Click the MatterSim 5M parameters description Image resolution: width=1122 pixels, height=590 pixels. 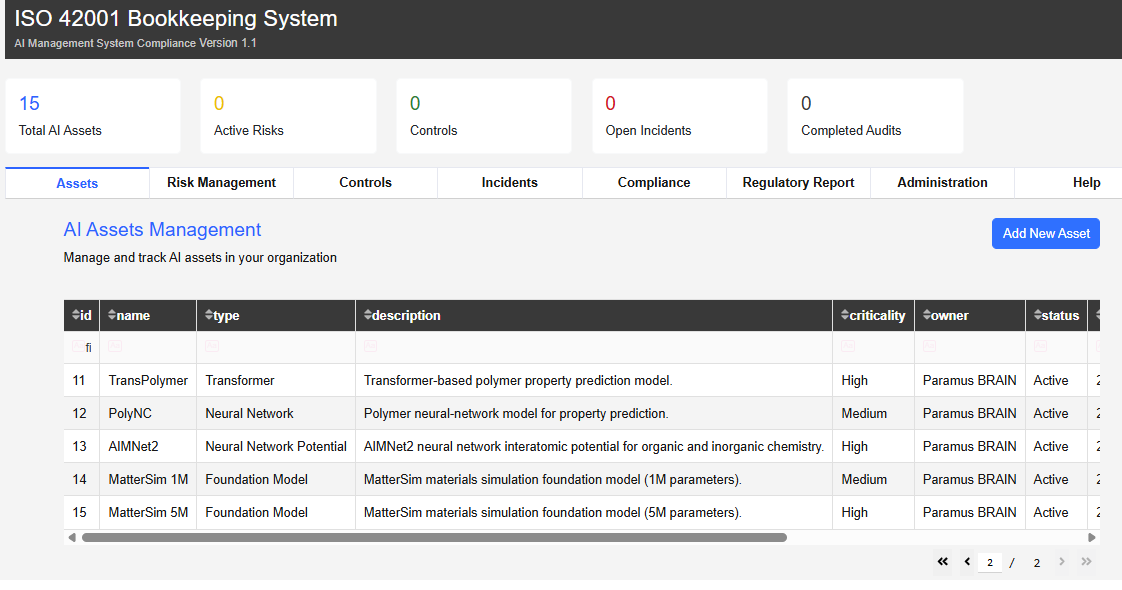(x=552, y=512)
